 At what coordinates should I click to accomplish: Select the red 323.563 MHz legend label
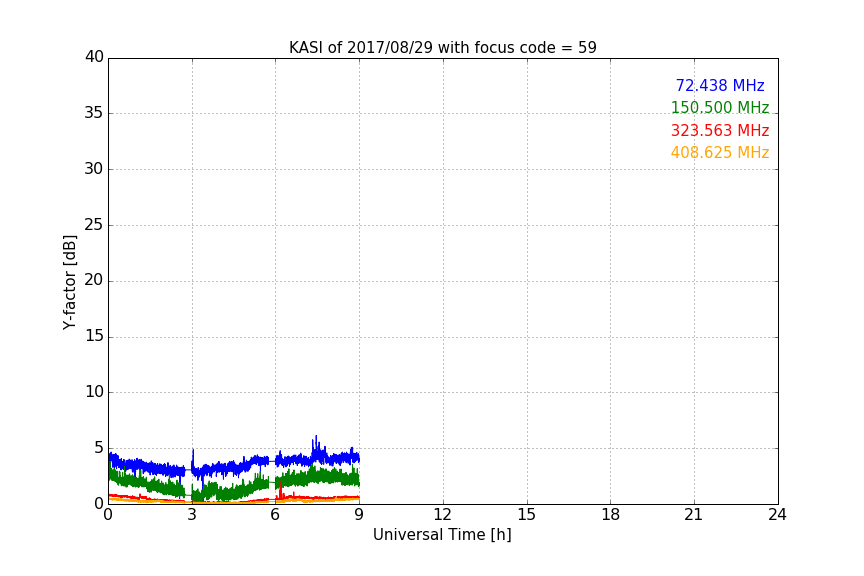(x=720, y=131)
